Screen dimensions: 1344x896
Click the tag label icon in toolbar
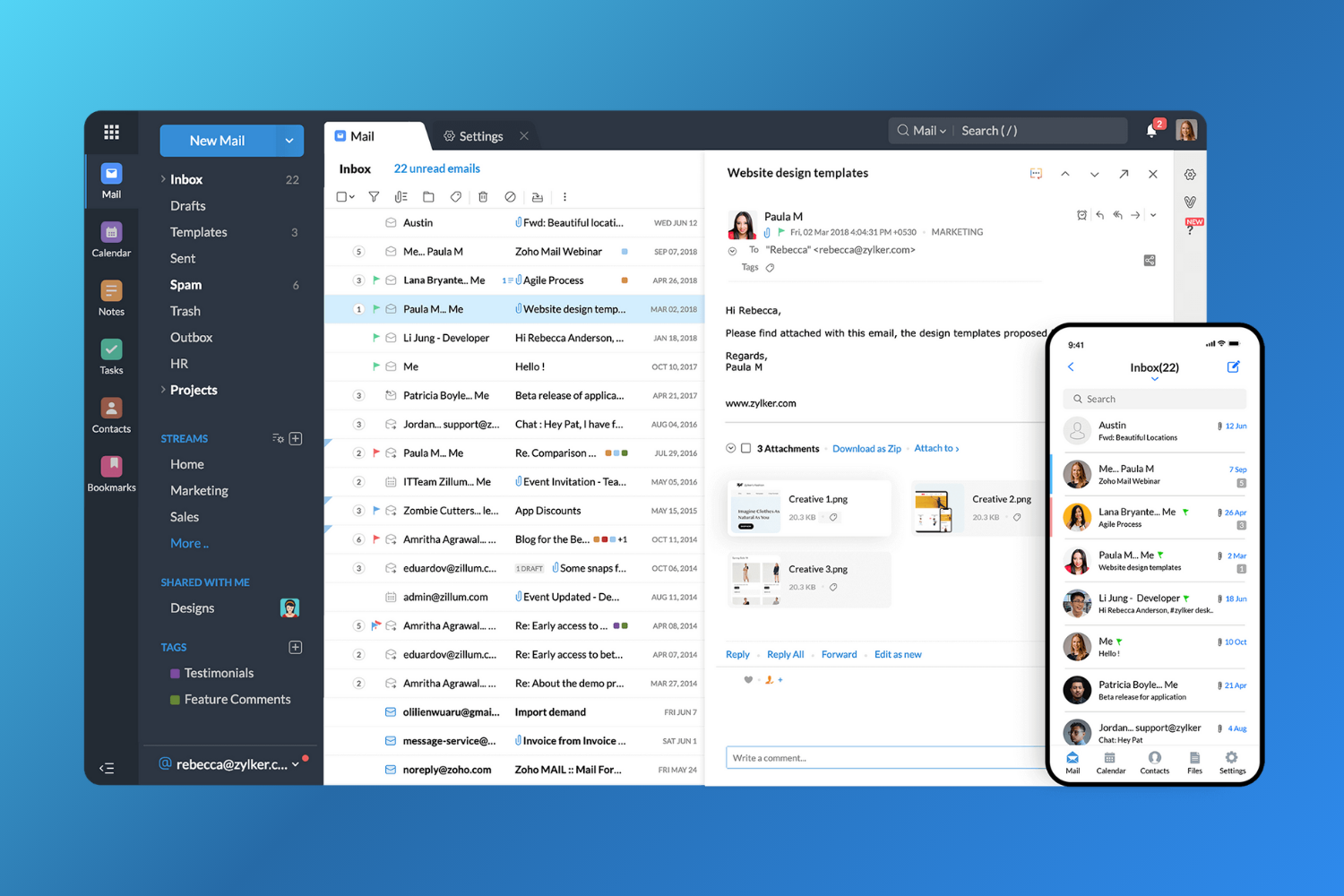click(x=456, y=197)
